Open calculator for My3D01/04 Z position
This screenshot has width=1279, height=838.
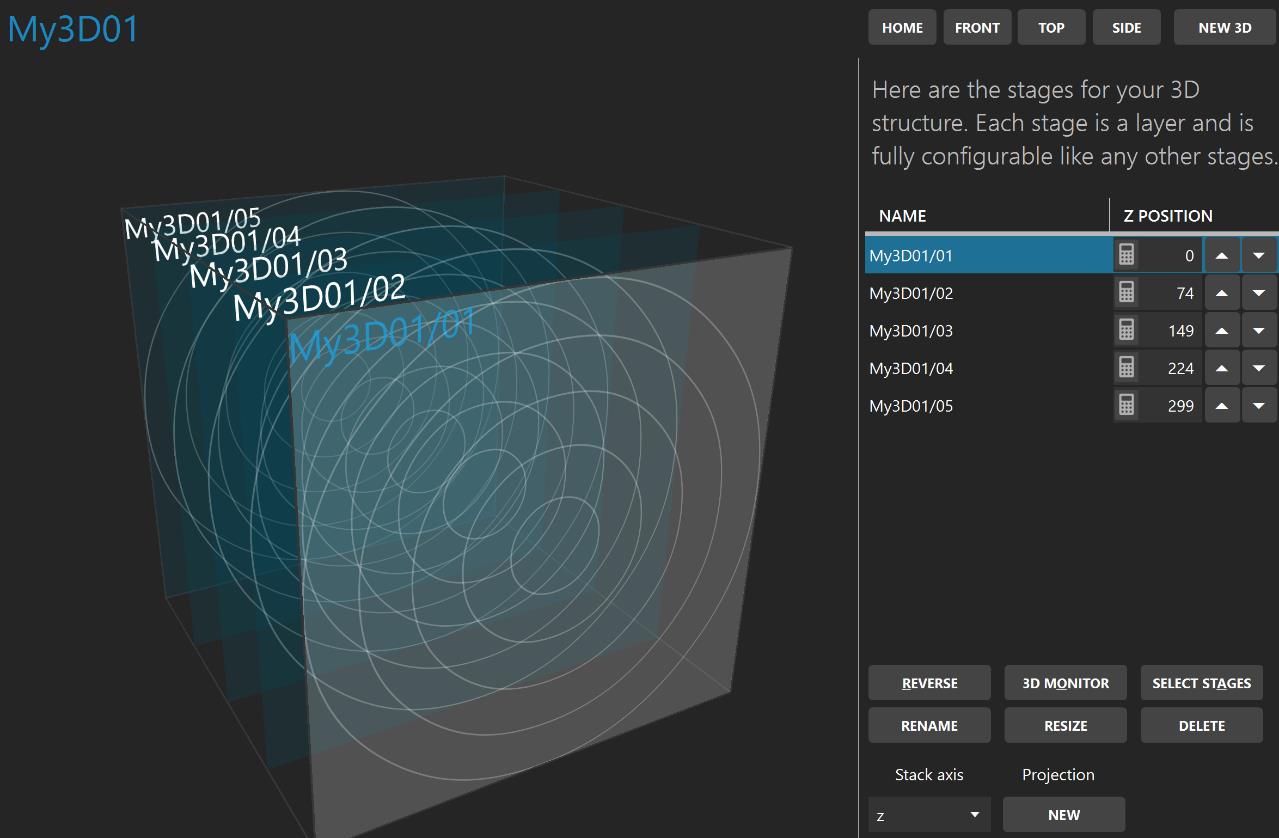click(1126, 368)
